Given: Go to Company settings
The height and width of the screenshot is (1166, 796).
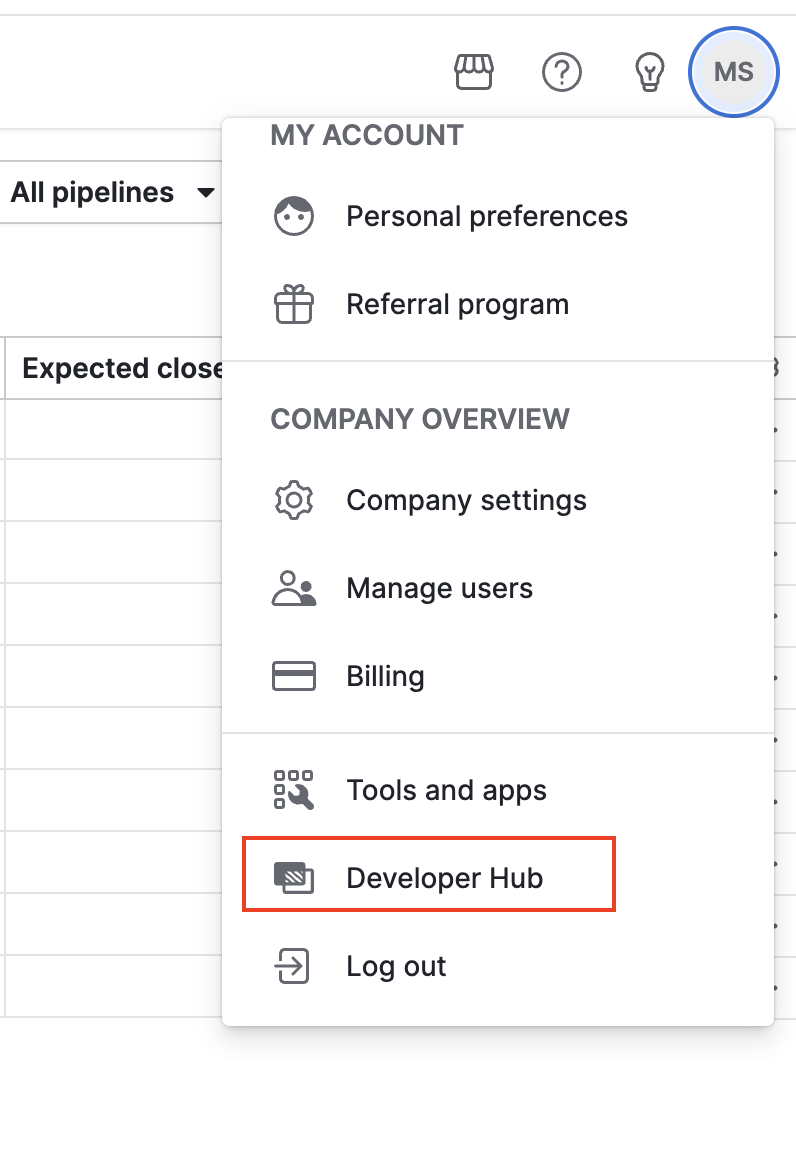Looking at the screenshot, I should [x=498, y=500].
